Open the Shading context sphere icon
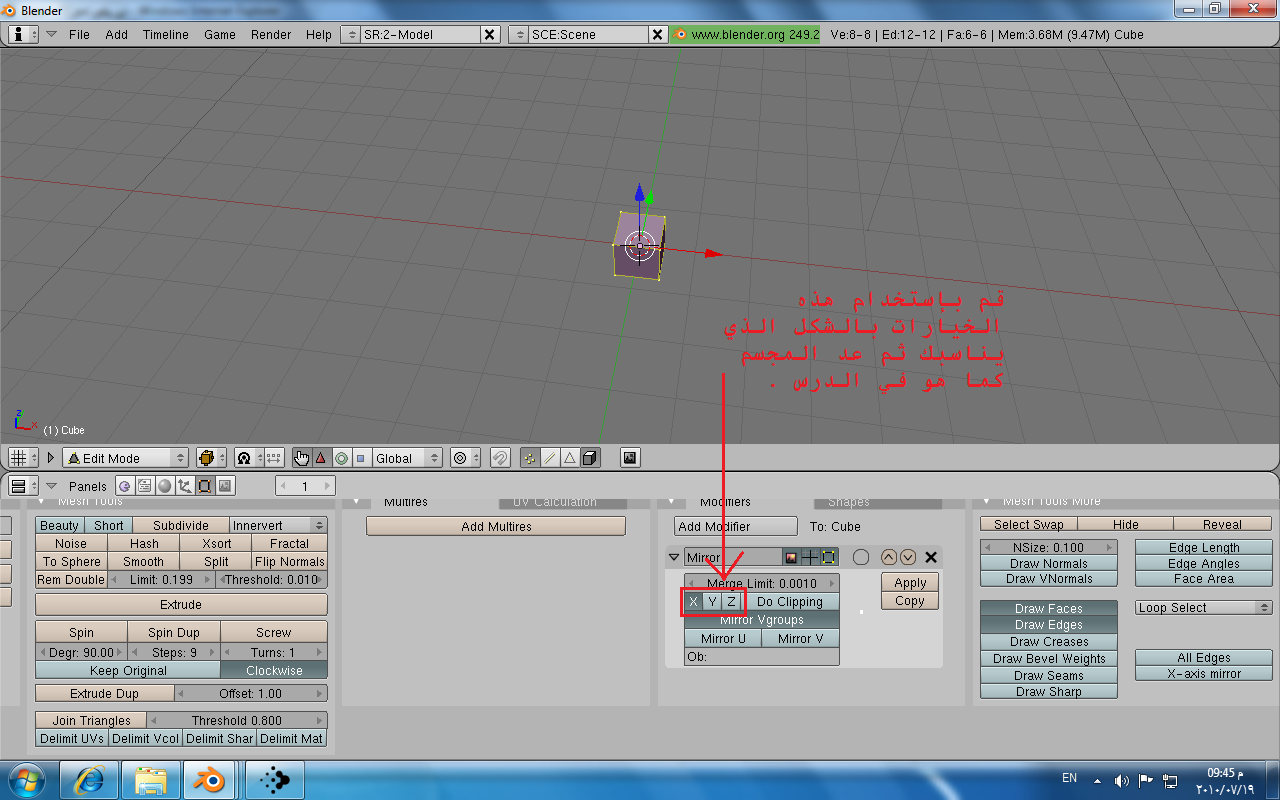Screen dimensions: 1280x800 [x=164, y=486]
